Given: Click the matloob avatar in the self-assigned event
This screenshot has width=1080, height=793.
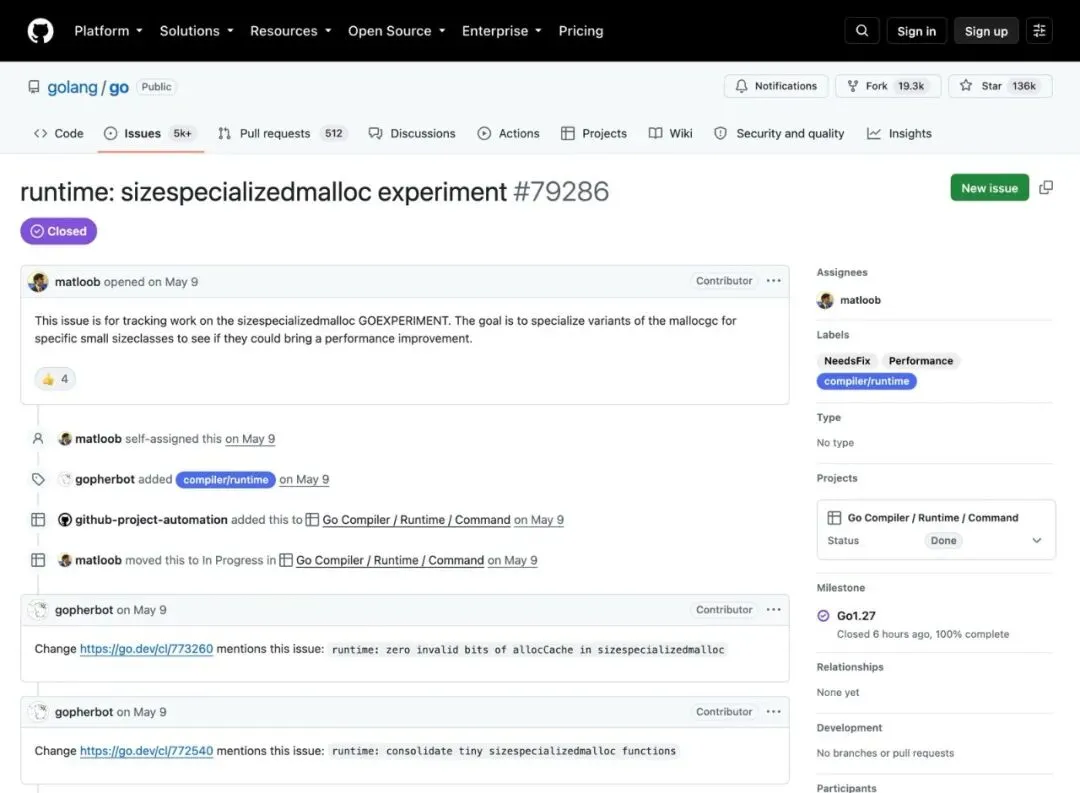Looking at the screenshot, I should [x=65, y=439].
